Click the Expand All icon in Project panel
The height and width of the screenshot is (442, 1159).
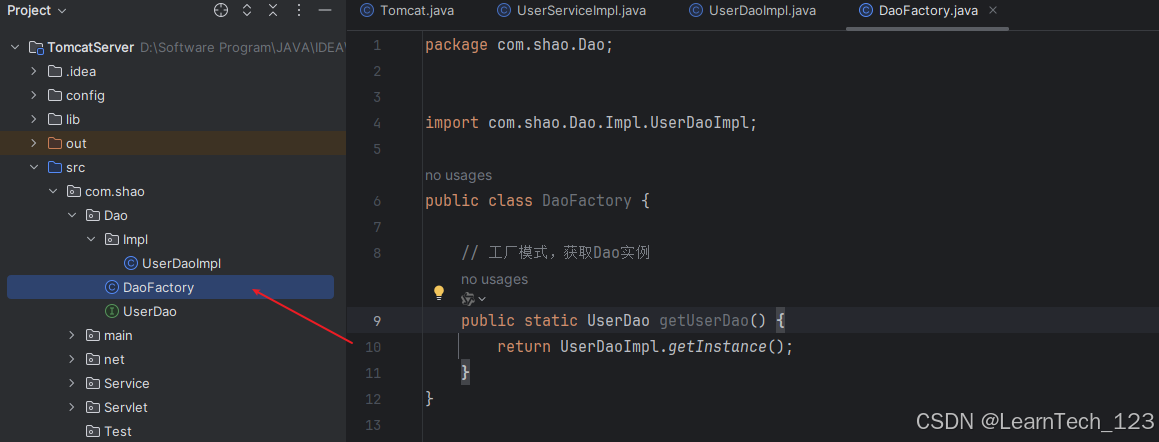[x=247, y=10]
